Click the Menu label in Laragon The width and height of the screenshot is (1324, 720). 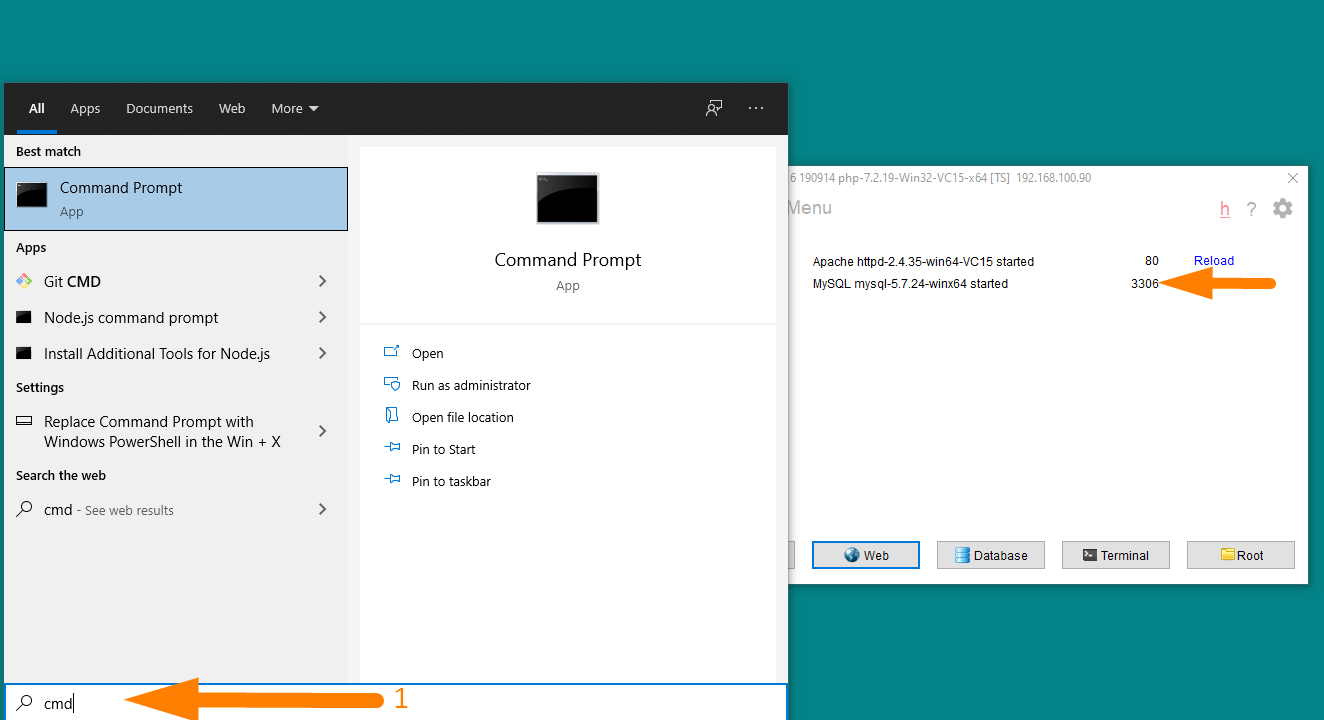tap(810, 208)
